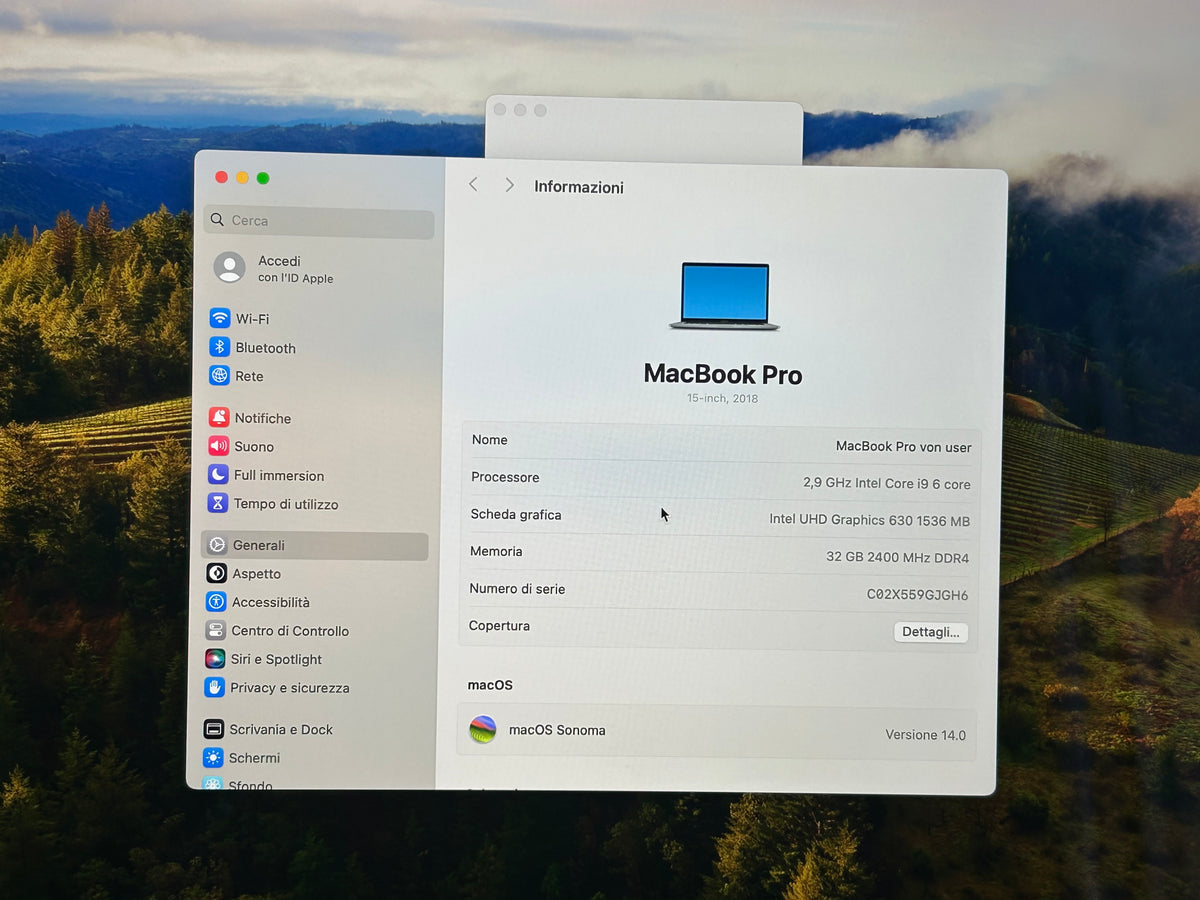The width and height of the screenshot is (1200, 900).
Task: Select the Rete globe icon
Action: 220,376
